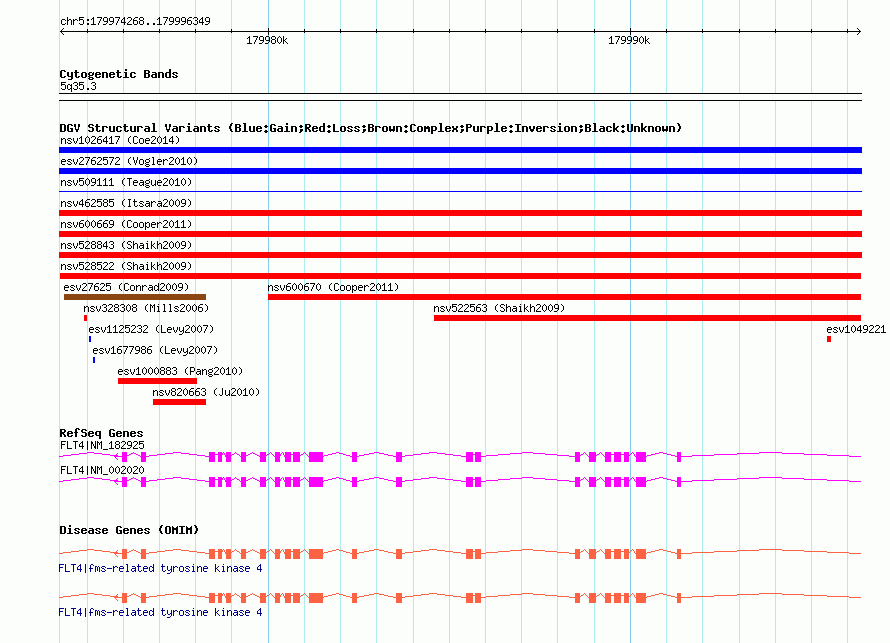Click the 179980k ruler tick label
The width and height of the screenshot is (890, 643).
pos(267,40)
